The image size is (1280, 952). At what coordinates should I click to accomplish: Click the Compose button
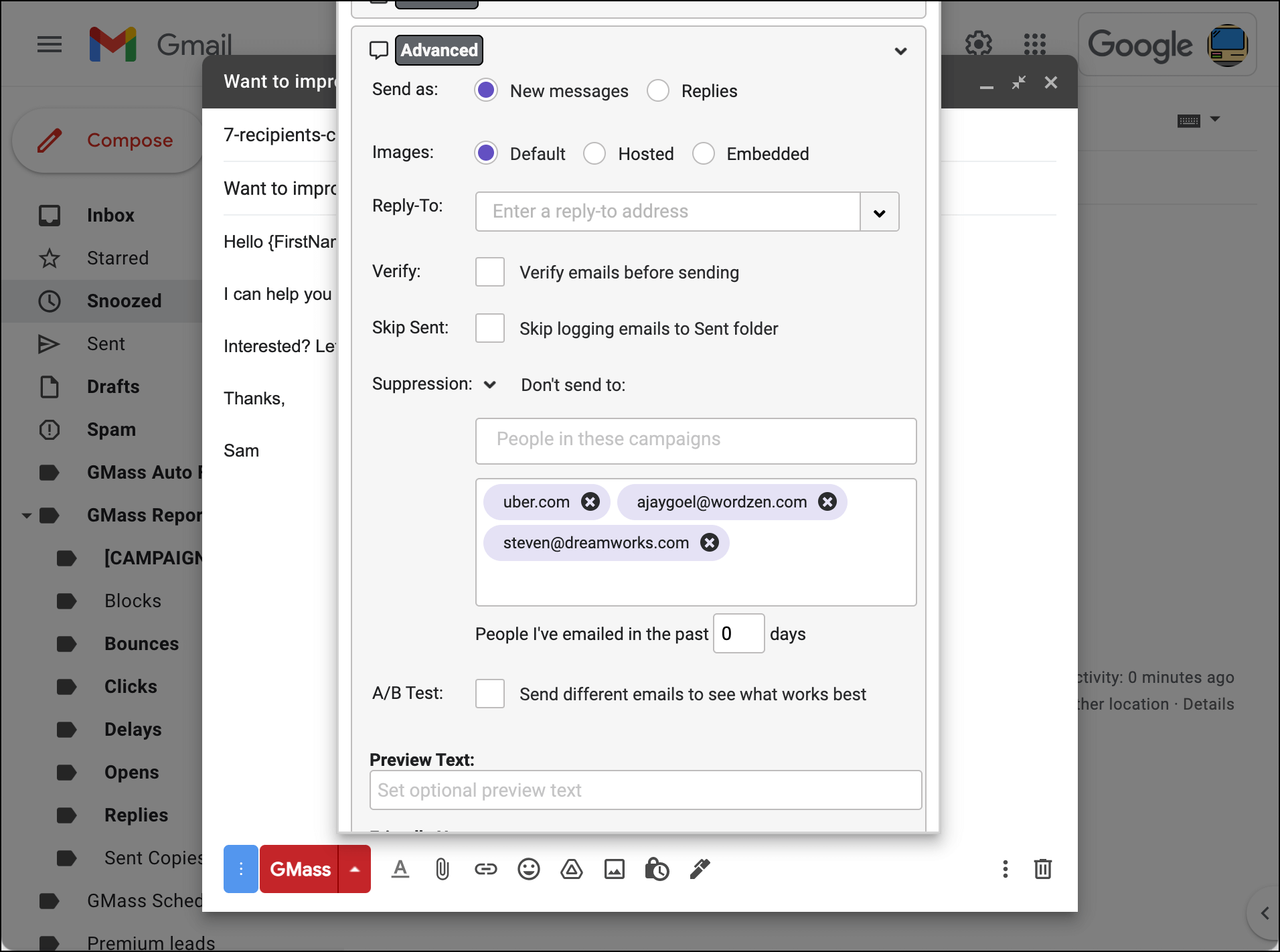(x=108, y=141)
